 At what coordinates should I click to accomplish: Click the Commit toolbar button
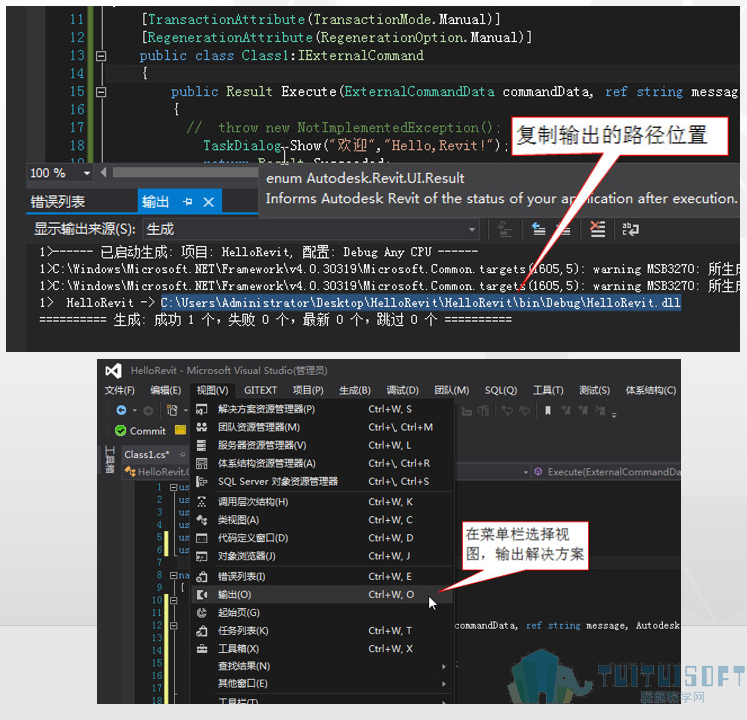coord(141,431)
